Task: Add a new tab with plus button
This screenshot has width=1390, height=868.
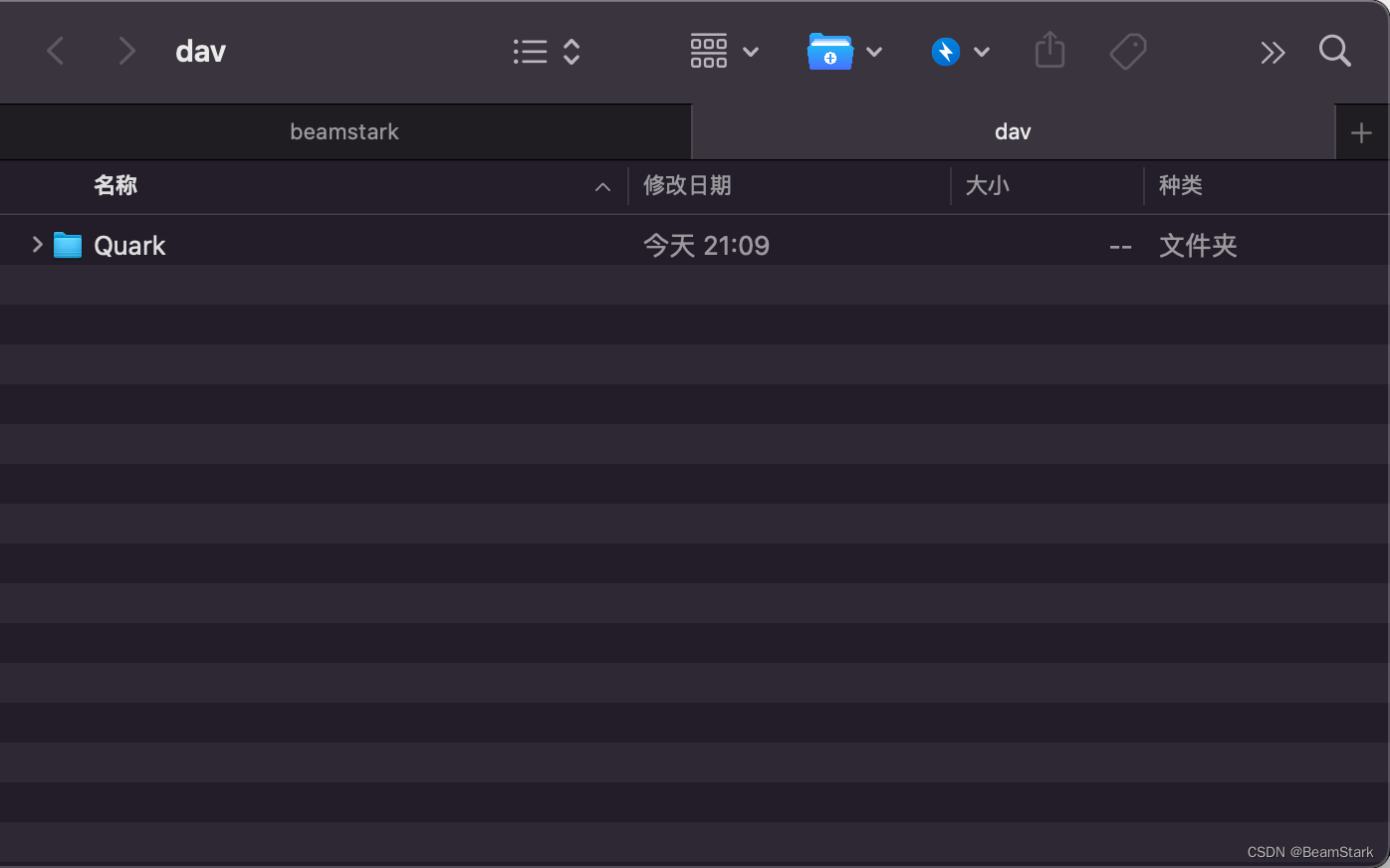Action: click(1361, 132)
